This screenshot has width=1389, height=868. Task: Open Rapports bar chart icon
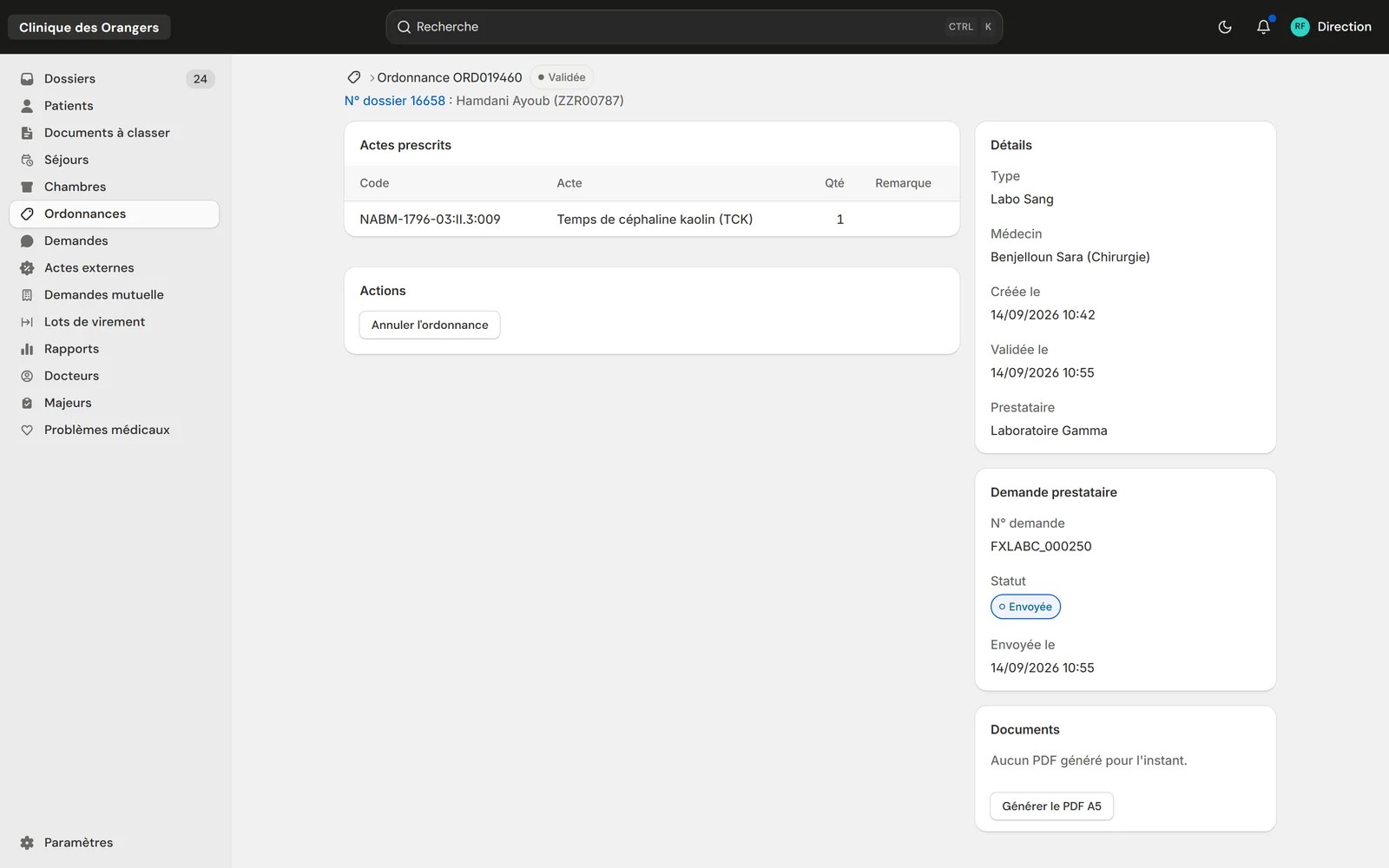[x=27, y=349]
